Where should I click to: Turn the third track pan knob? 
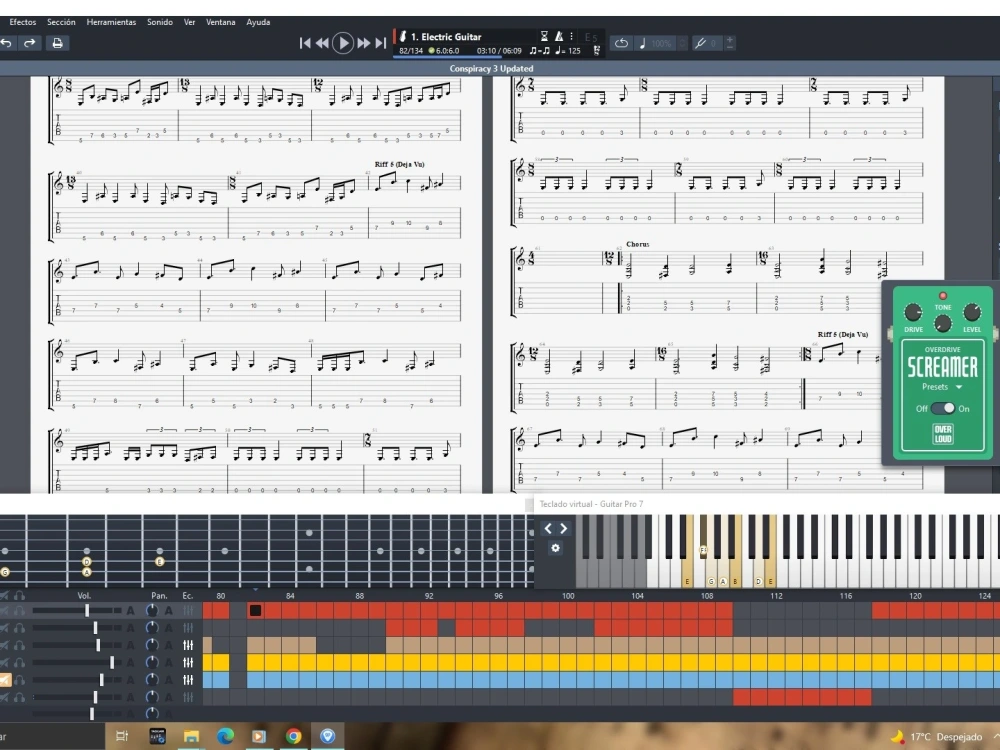(152, 645)
